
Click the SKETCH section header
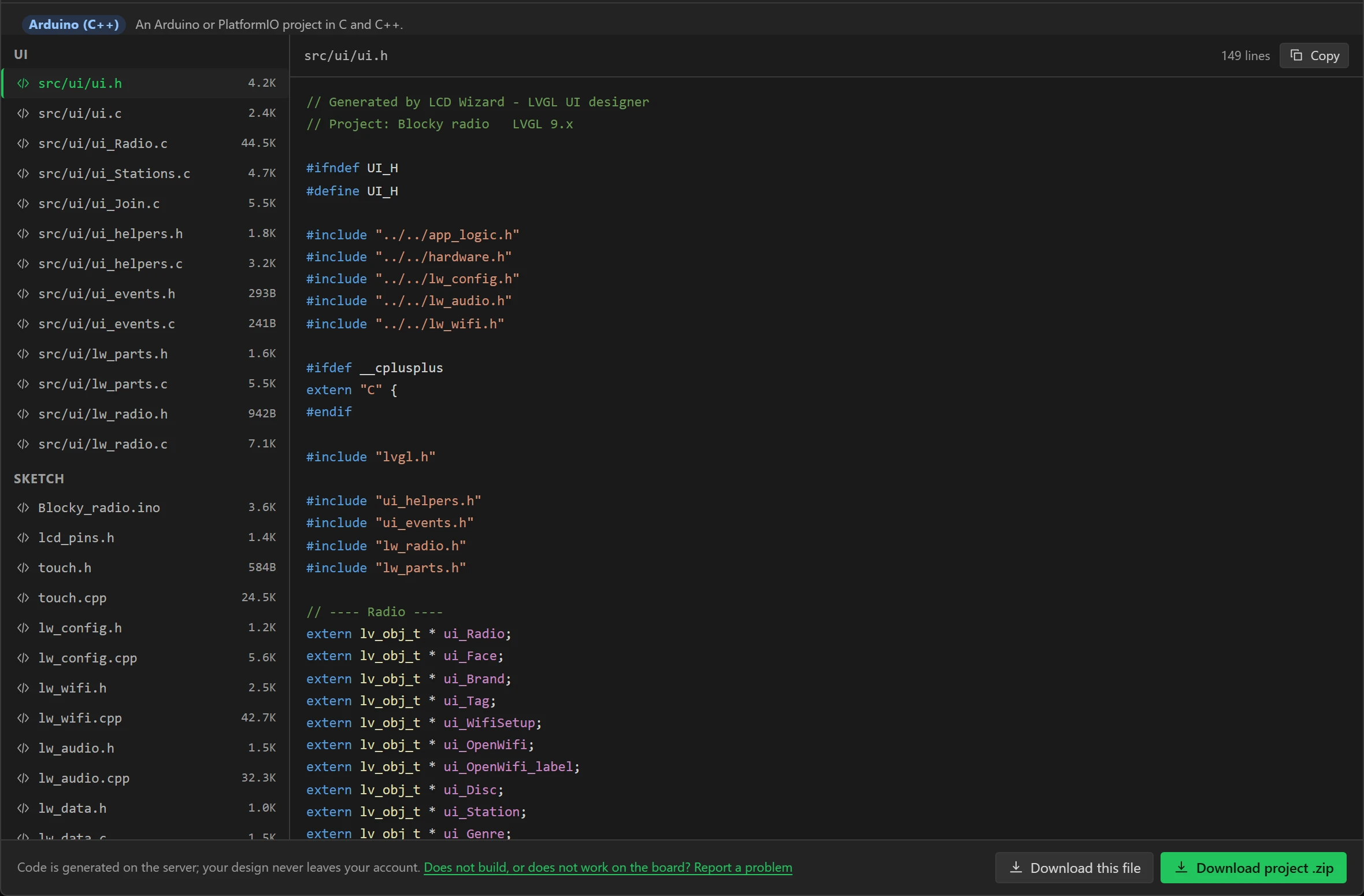[x=39, y=479]
